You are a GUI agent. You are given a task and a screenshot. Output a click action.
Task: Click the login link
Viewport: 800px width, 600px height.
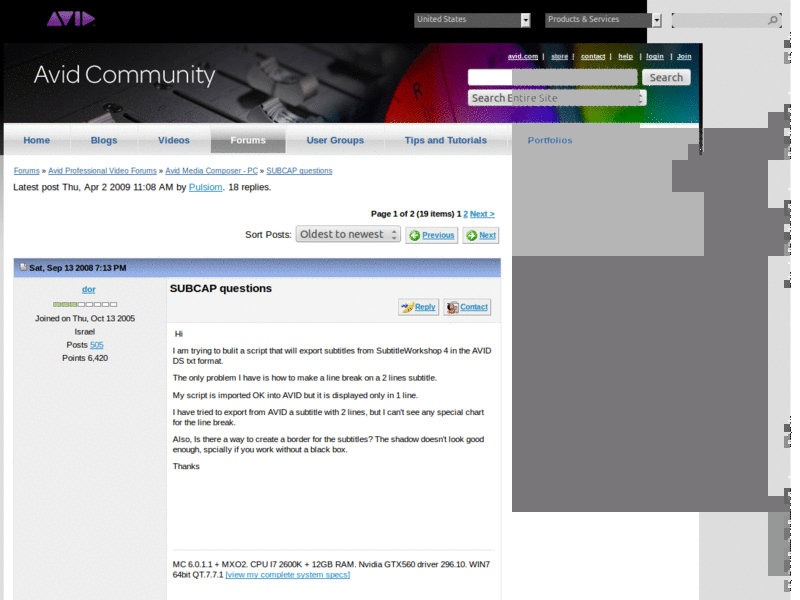point(655,56)
